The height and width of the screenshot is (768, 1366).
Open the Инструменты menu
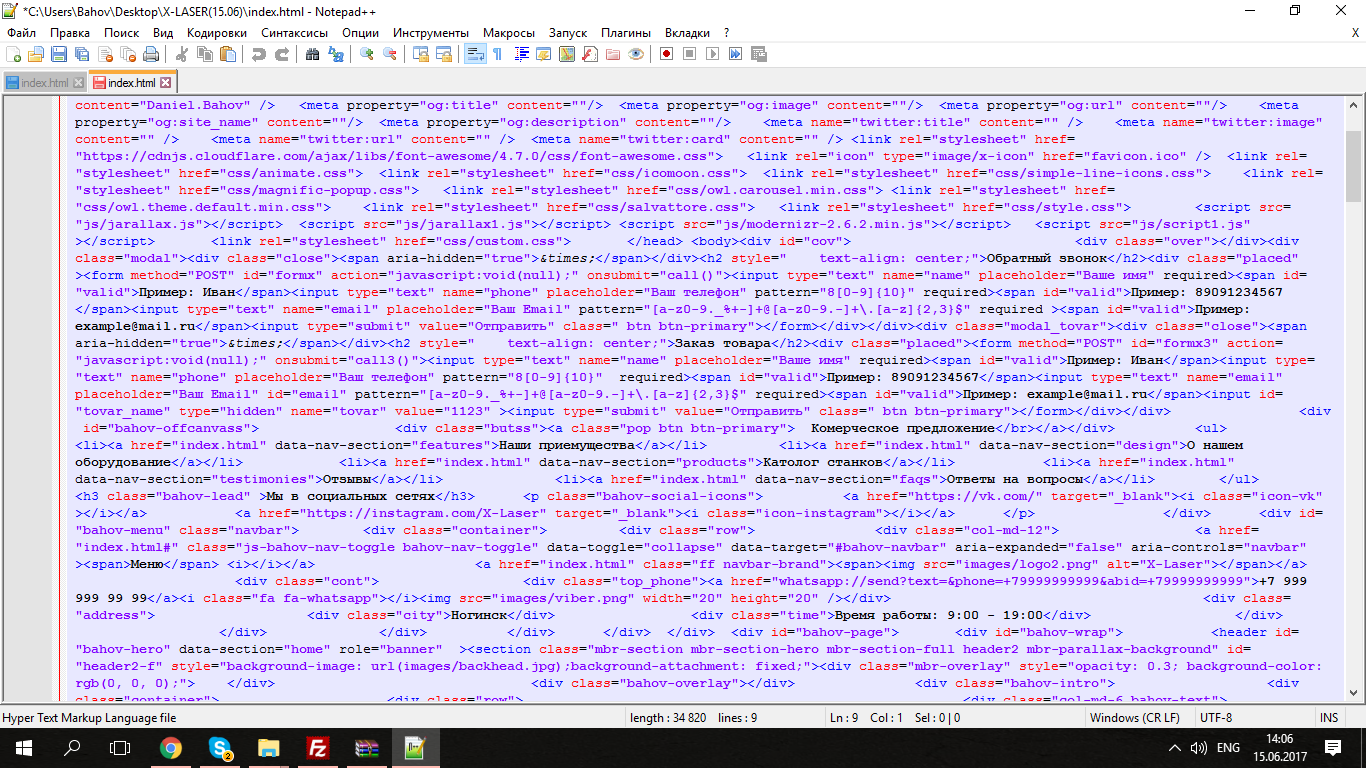pos(431,33)
